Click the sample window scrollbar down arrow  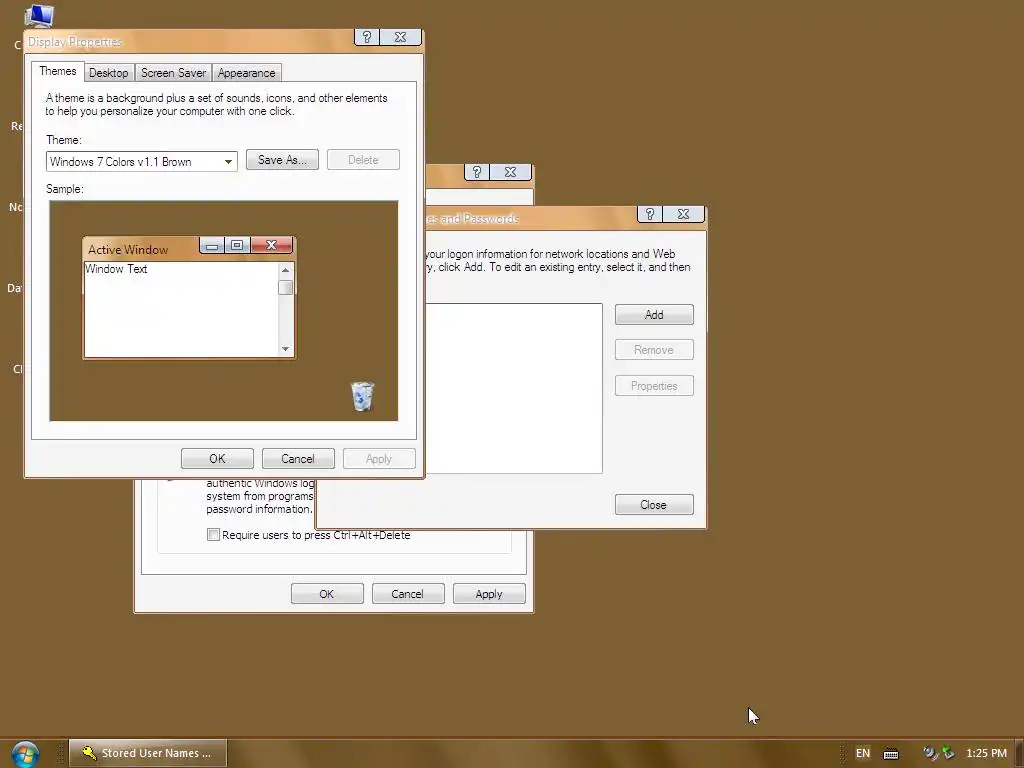tap(285, 349)
